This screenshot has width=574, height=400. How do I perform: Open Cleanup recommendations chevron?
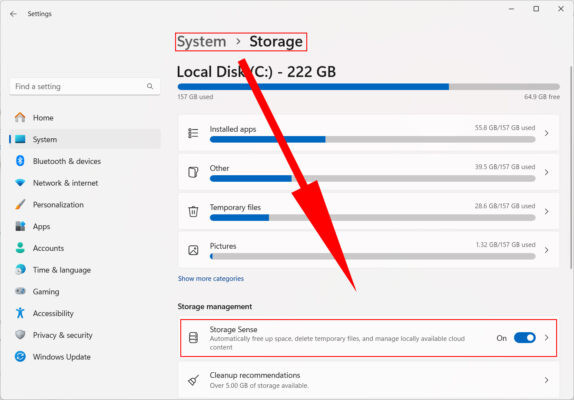point(547,380)
